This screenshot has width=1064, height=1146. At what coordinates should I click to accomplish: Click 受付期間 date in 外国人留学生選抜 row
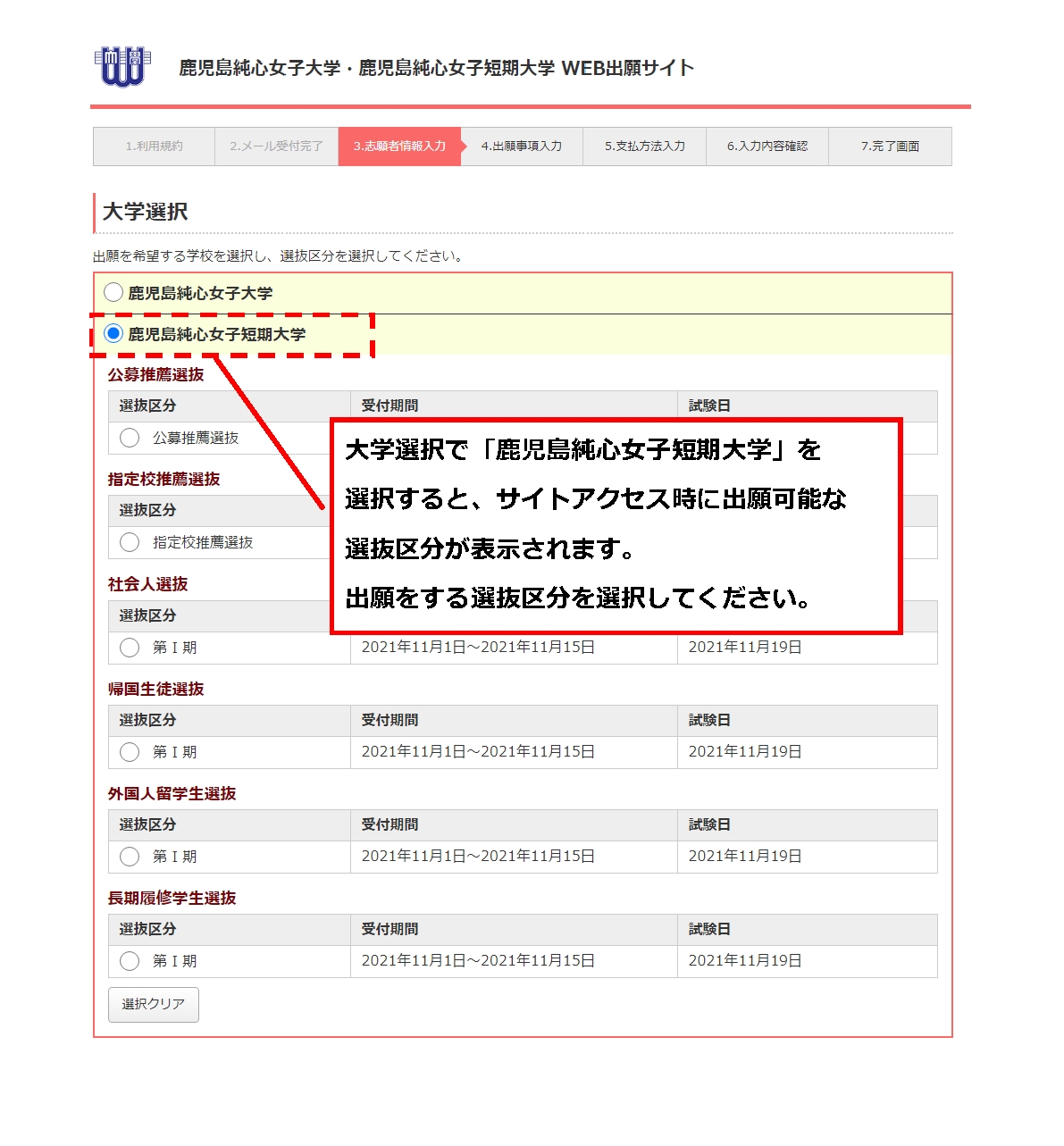pos(478,857)
